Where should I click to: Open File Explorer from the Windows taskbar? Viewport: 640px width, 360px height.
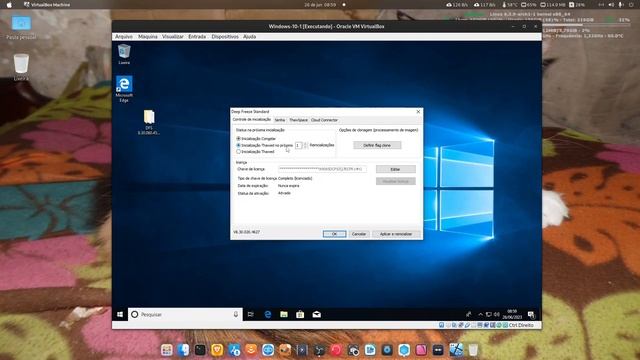284,314
